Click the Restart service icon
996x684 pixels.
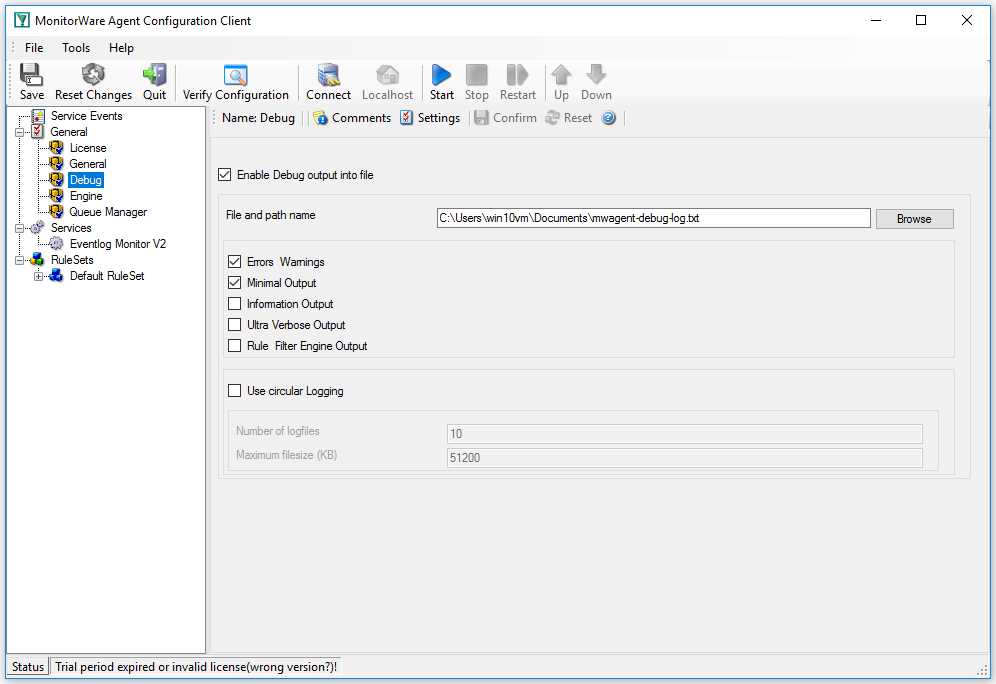click(x=518, y=75)
